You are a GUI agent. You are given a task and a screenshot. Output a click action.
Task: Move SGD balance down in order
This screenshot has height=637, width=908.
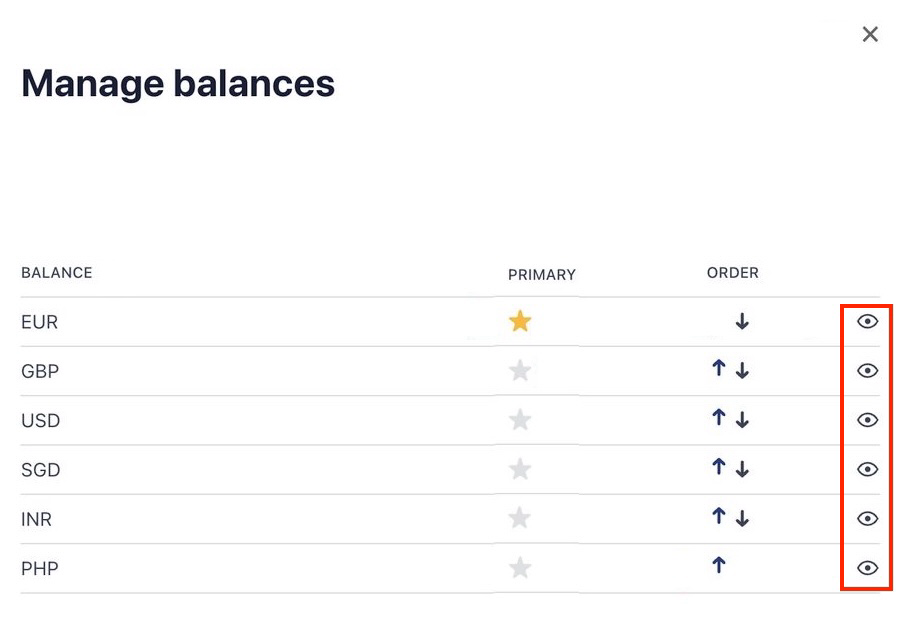pos(742,469)
